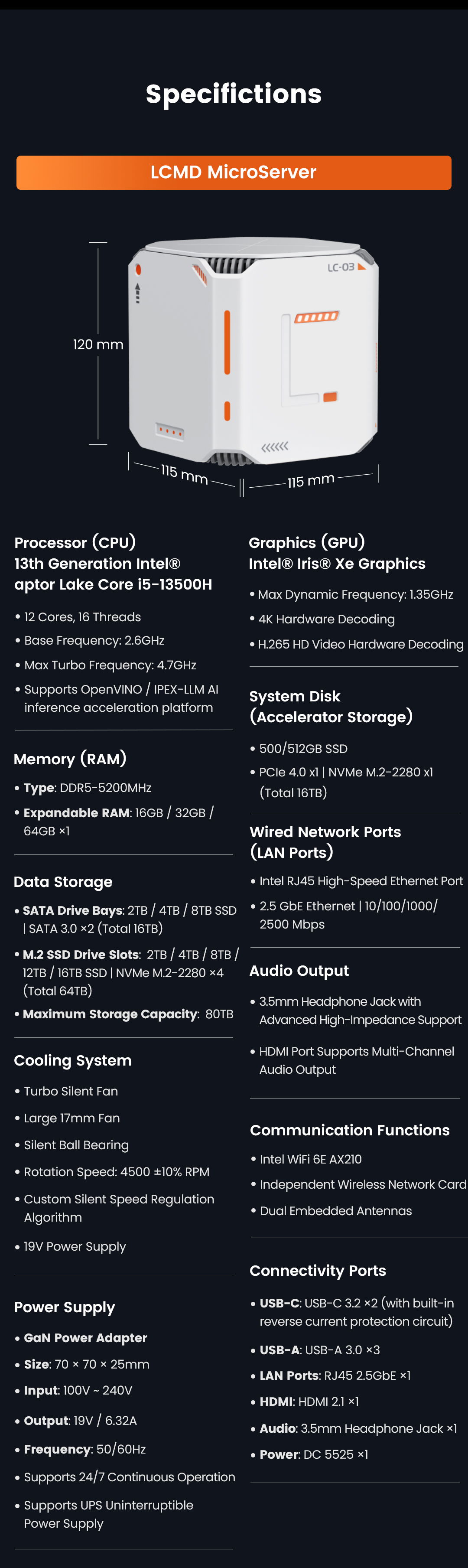Click the Communication Functions heading
Viewport: 468px width, 1568px height.
tap(349, 1130)
